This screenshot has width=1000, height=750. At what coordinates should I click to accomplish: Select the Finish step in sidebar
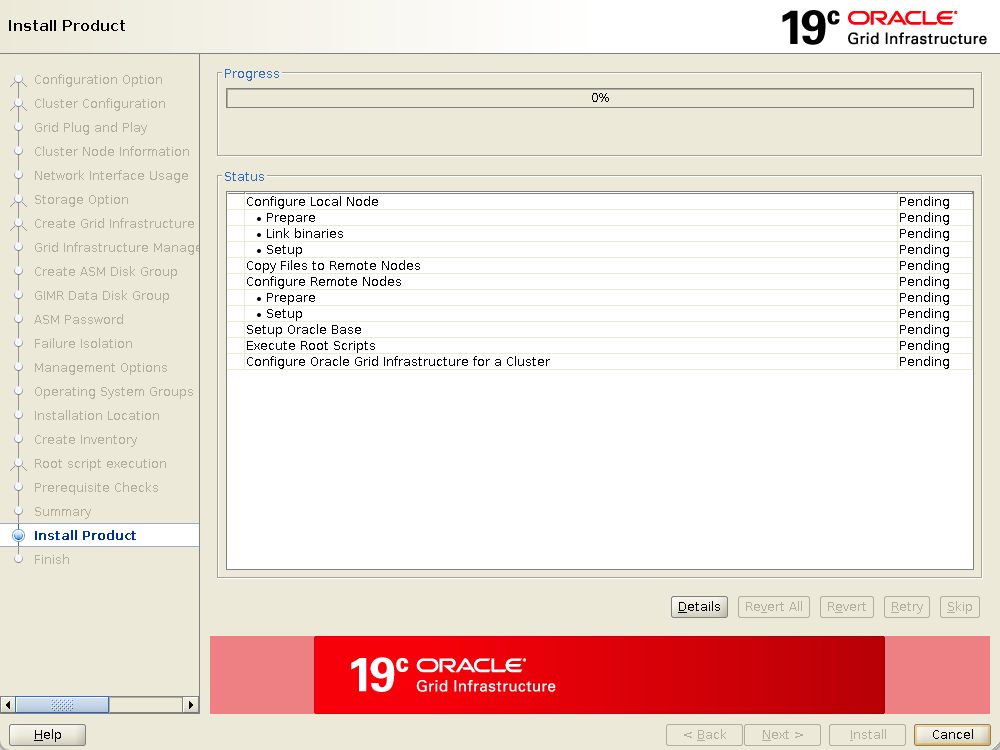tap(52, 560)
